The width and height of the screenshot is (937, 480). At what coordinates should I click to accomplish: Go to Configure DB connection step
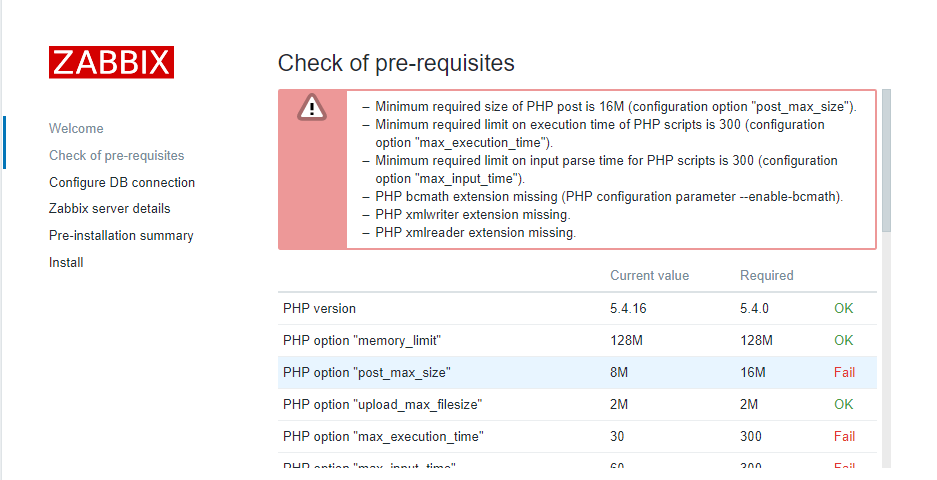[122, 183]
